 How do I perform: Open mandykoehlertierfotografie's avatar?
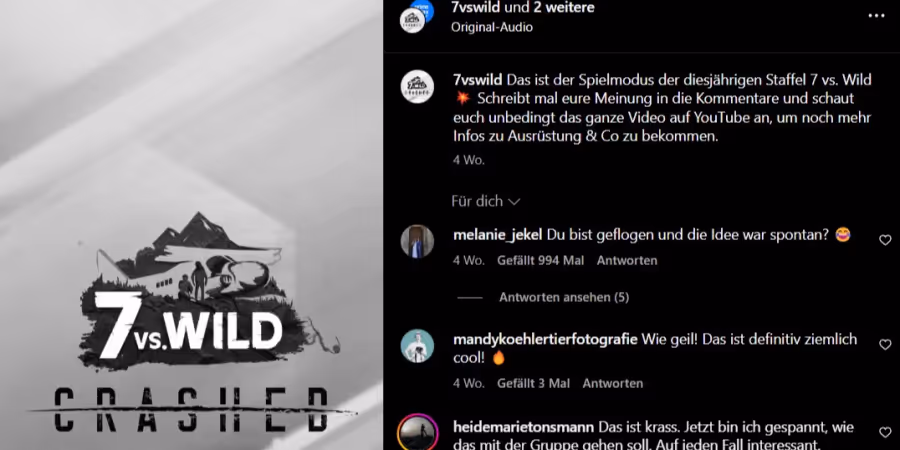417,346
